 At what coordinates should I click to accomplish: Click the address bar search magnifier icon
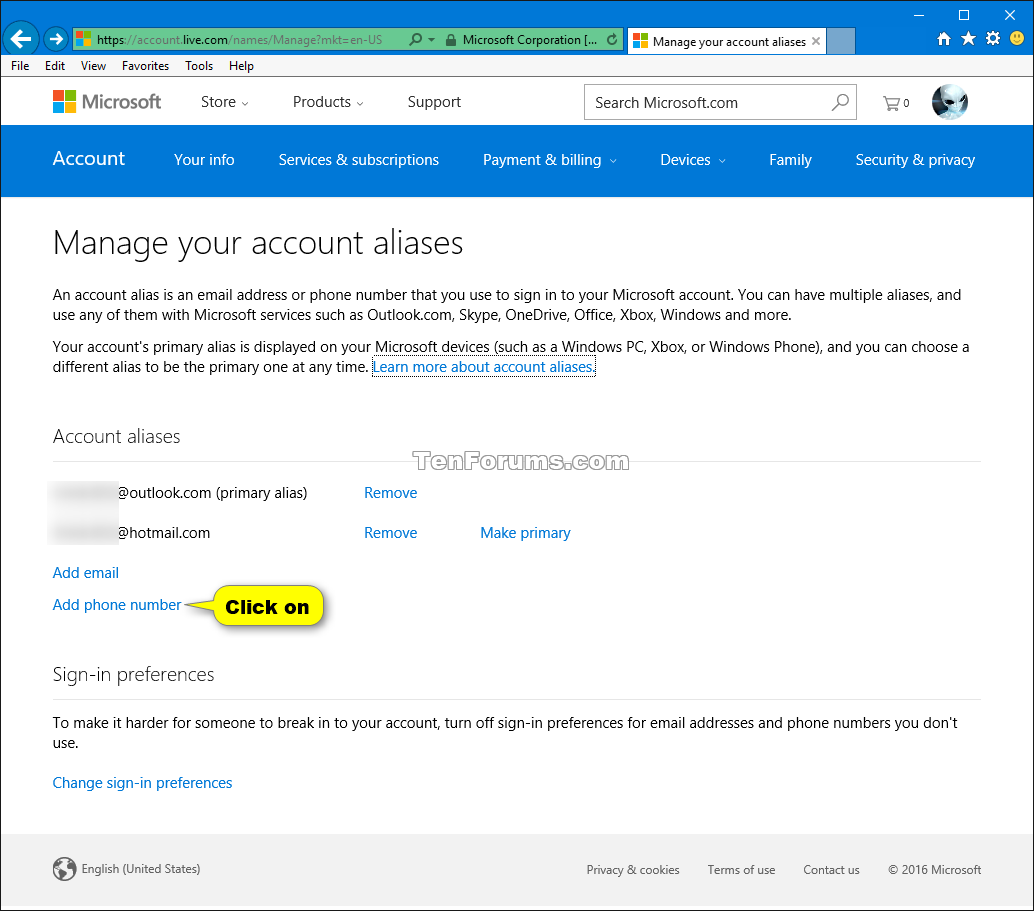click(x=415, y=40)
